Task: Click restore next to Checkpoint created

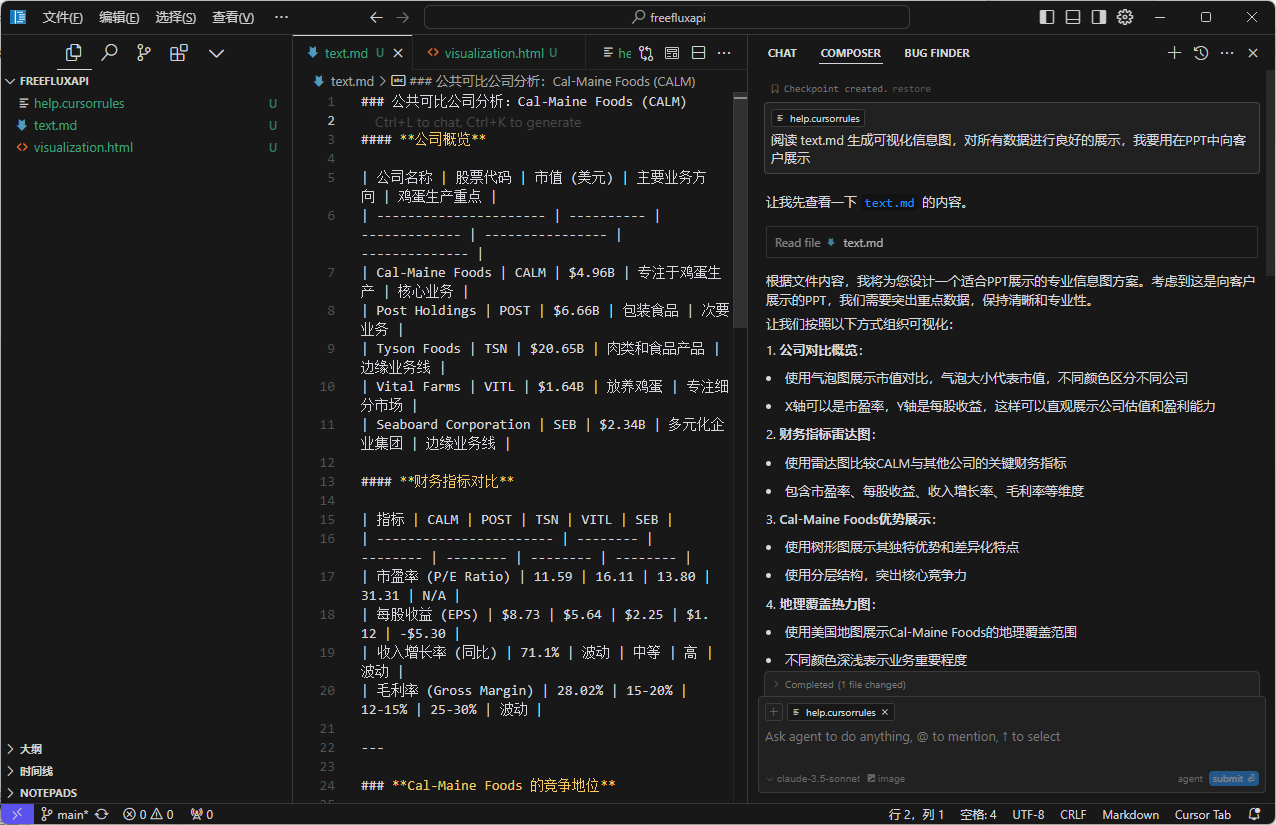Action: [x=912, y=89]
